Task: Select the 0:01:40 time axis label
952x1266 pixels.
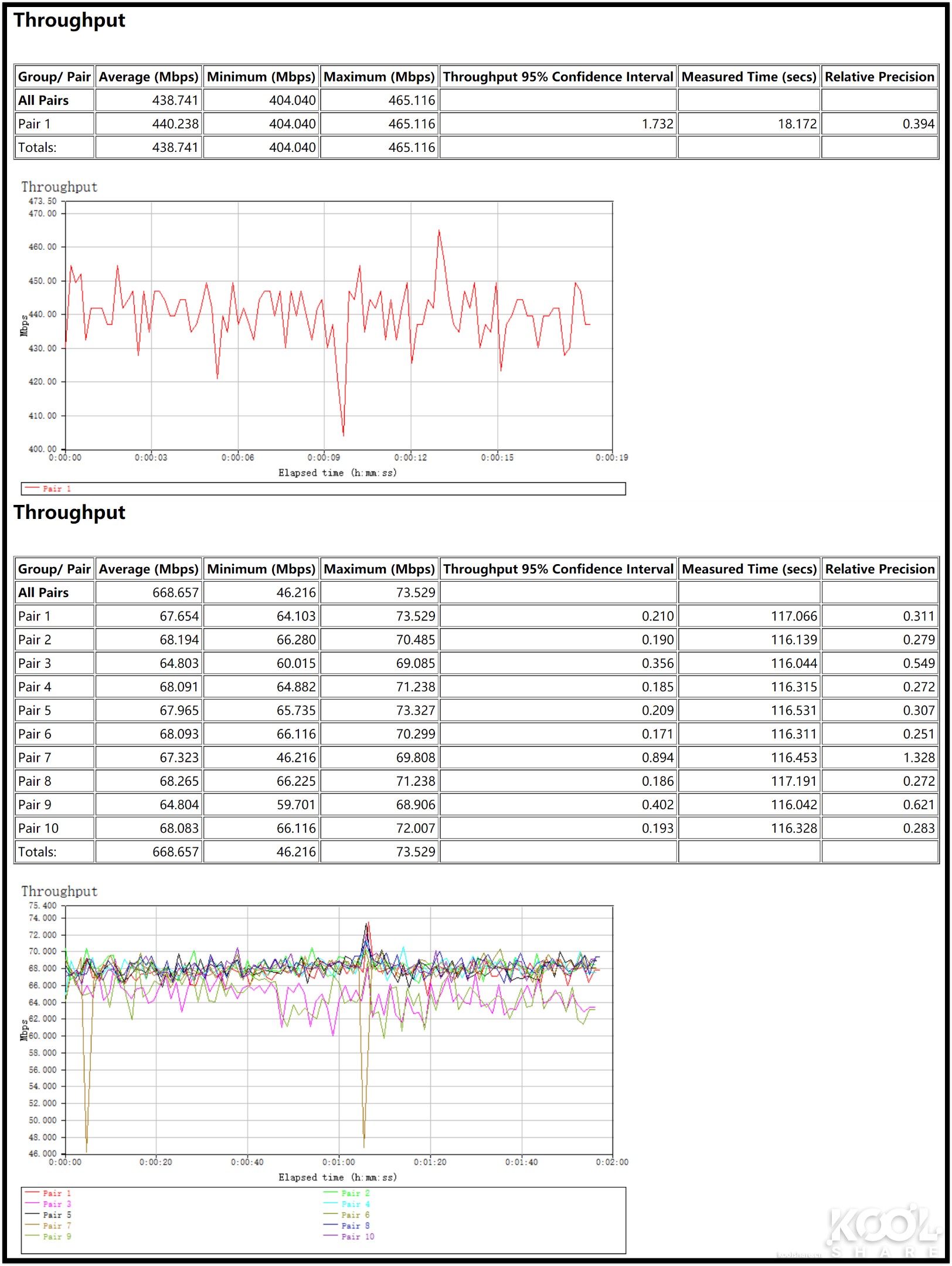Action: point(522,1162)
